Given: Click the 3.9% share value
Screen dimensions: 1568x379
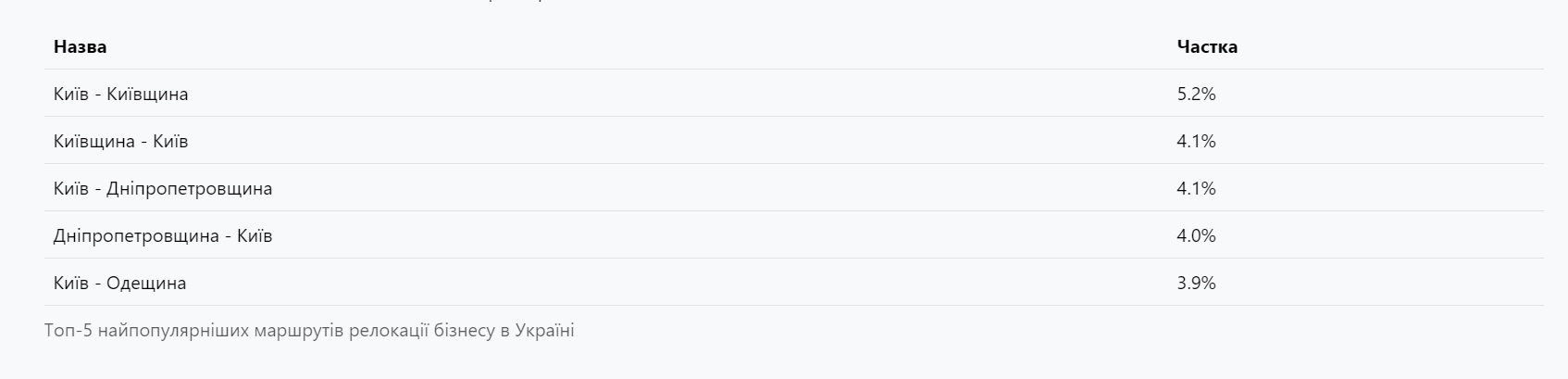Looking at the screenshot, I should pos(1196,283).
